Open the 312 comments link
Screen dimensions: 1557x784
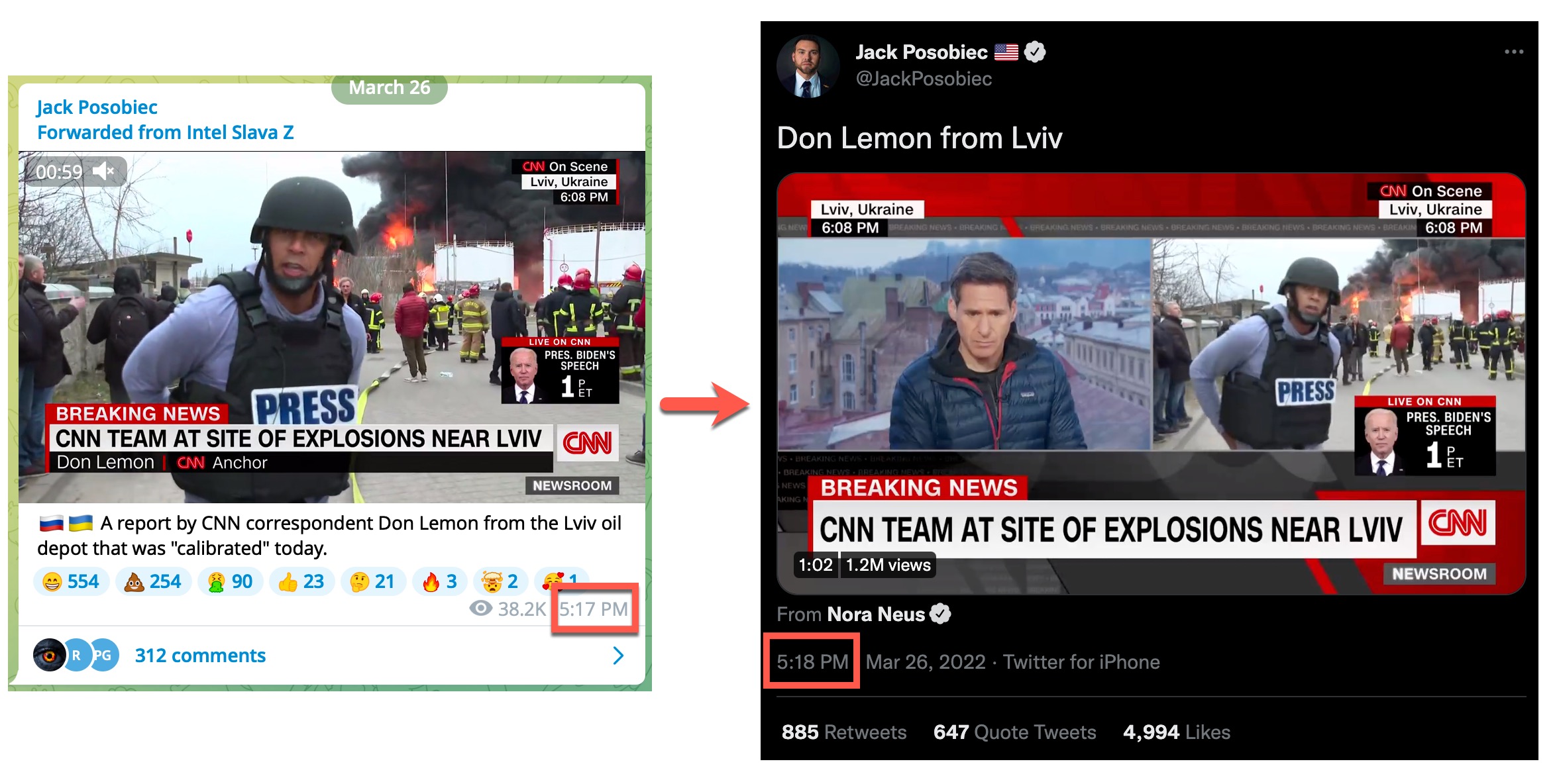click(x=200, y=656)
